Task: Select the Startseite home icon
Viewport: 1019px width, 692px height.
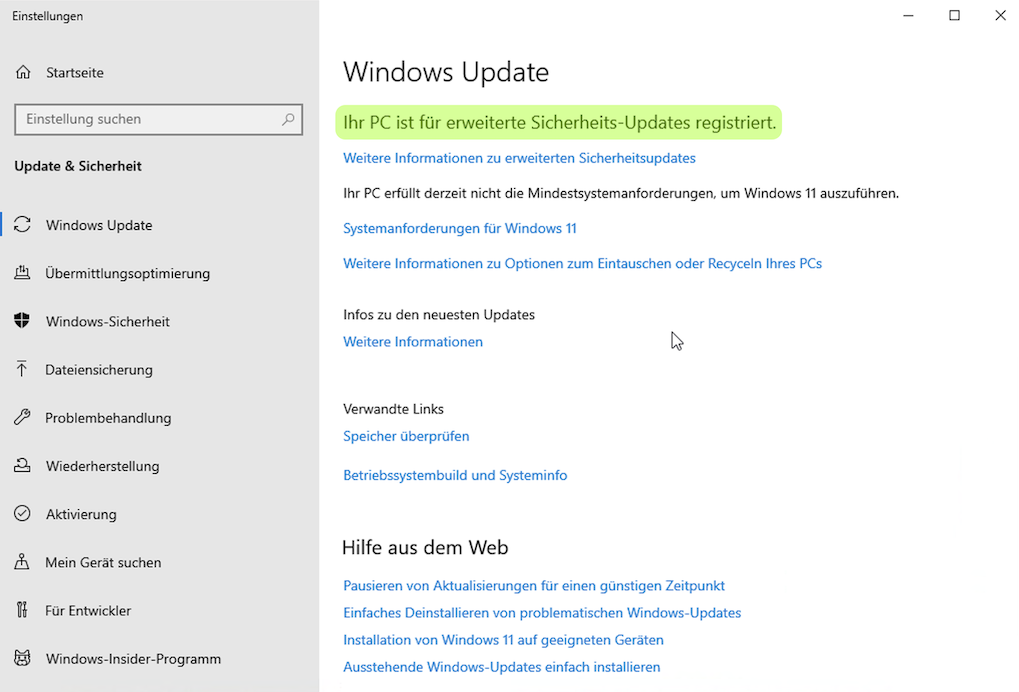Action: pos(22,72)
